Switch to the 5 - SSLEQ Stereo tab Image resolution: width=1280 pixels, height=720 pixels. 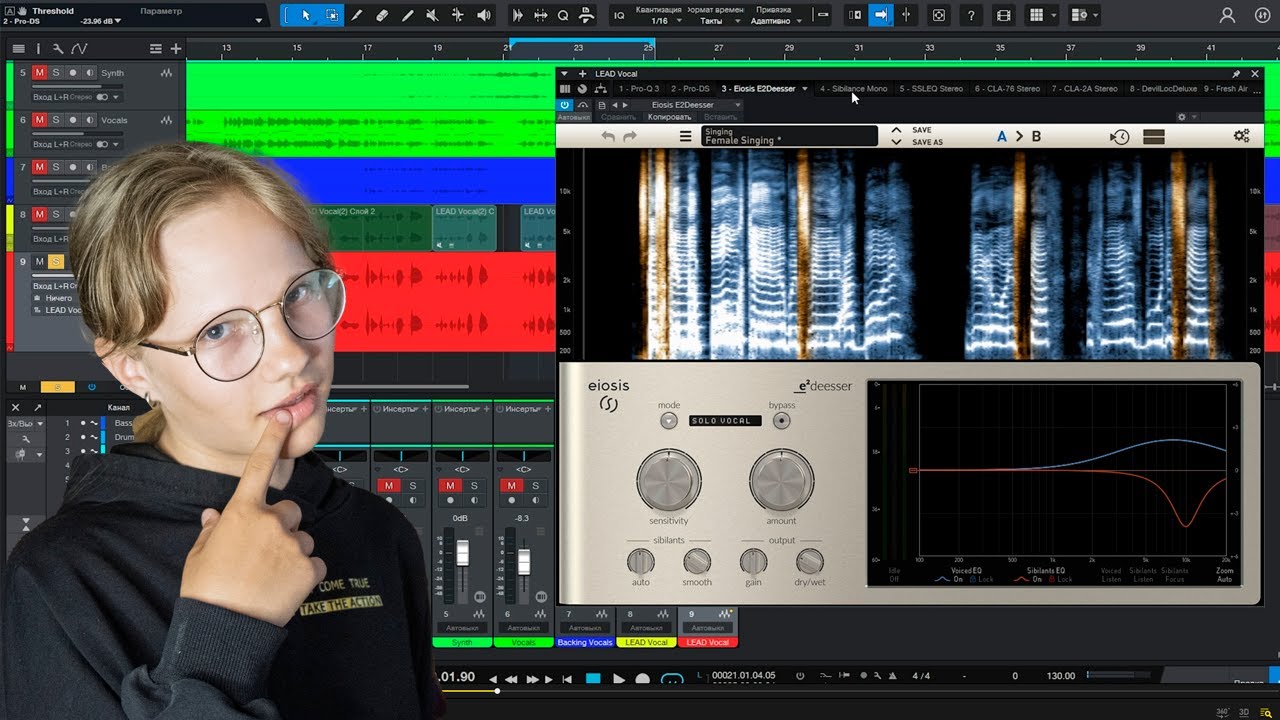point(931,89)
